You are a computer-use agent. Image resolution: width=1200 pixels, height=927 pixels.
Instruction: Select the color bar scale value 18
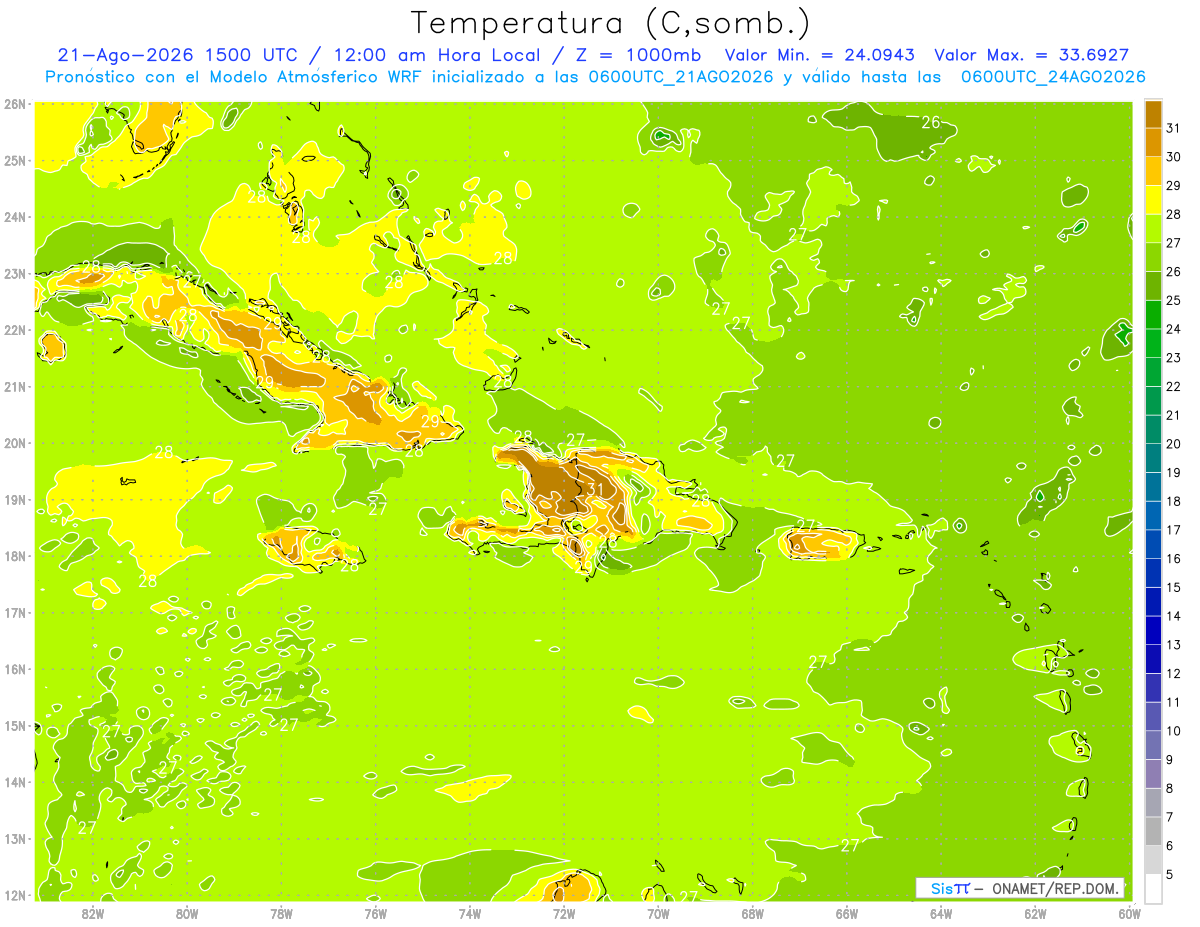click(1174, 501)
